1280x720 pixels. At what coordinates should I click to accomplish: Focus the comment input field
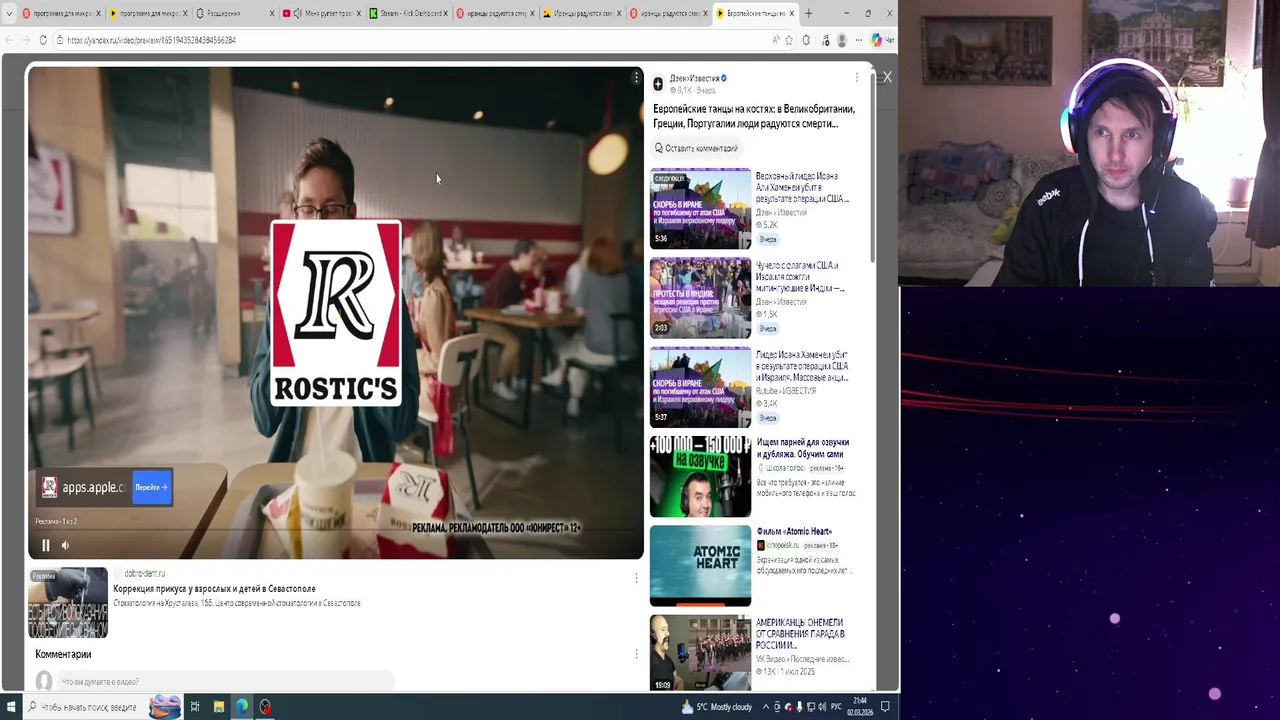pyautogui.click(x=225, y=681)
